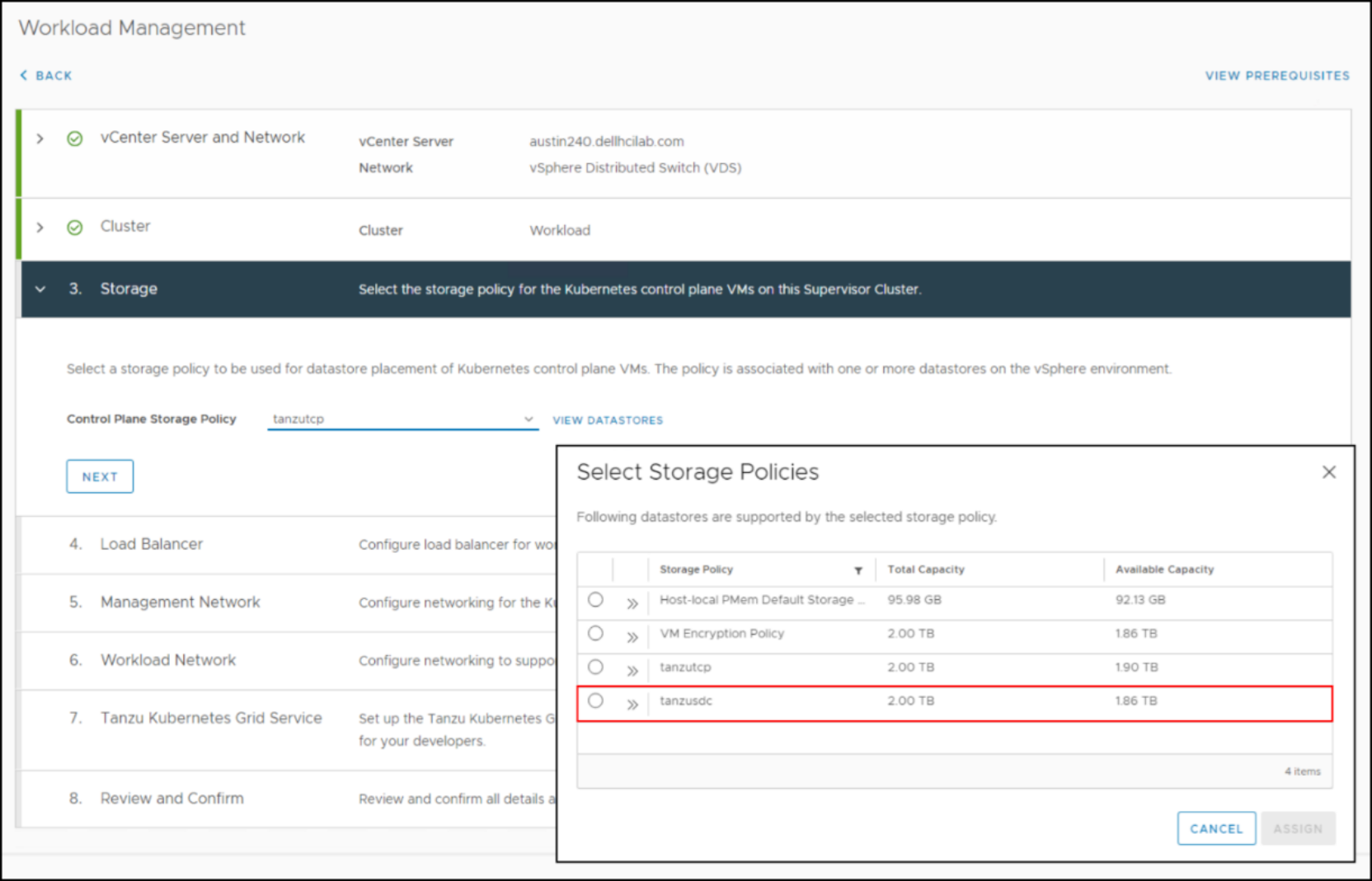Click the 4 items count in table footer

point(1302,771)
